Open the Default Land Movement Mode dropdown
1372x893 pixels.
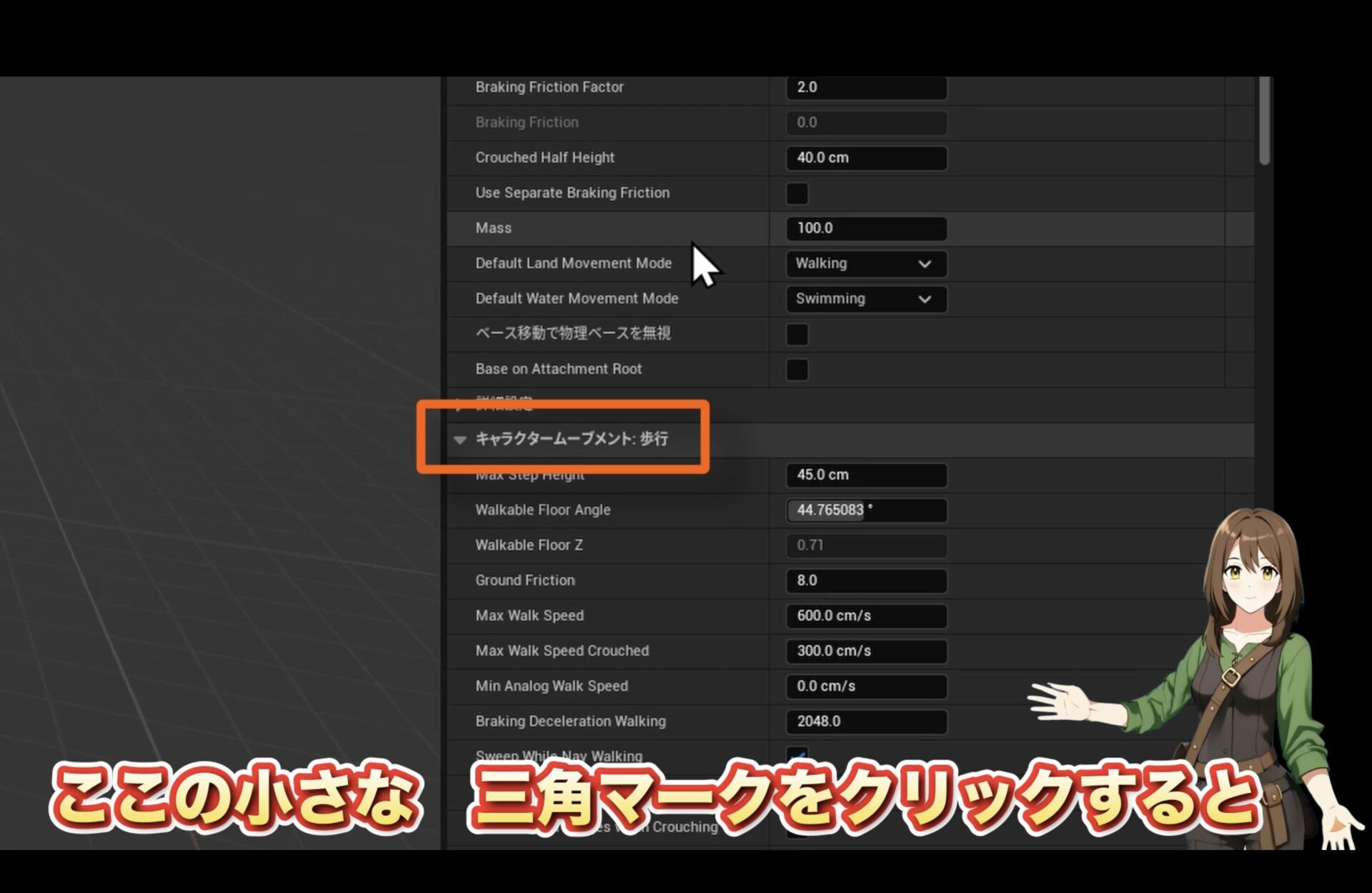866,264
